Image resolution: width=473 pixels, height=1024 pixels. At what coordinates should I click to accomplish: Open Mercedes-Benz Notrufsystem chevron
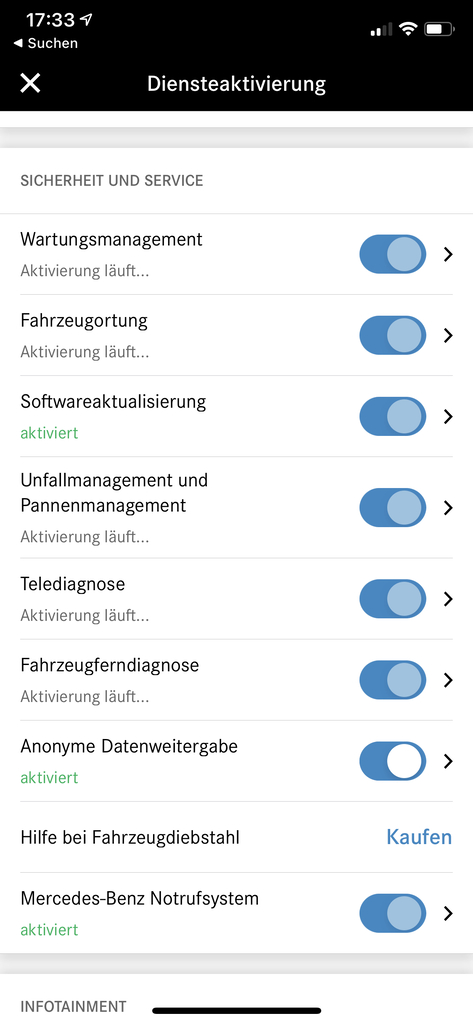click(x=448, y=913)
